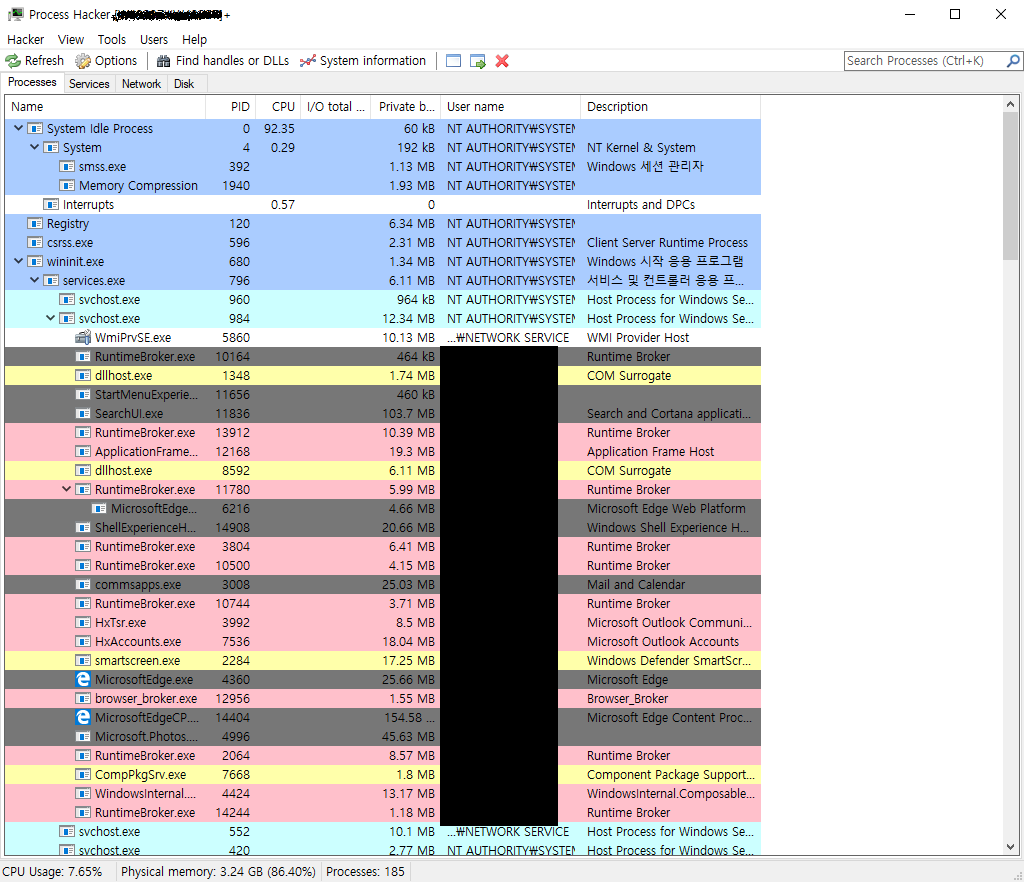Sort by the Name column header
Image resolution: width=1024 pixels, height=882 pixels.
[105, 107]
